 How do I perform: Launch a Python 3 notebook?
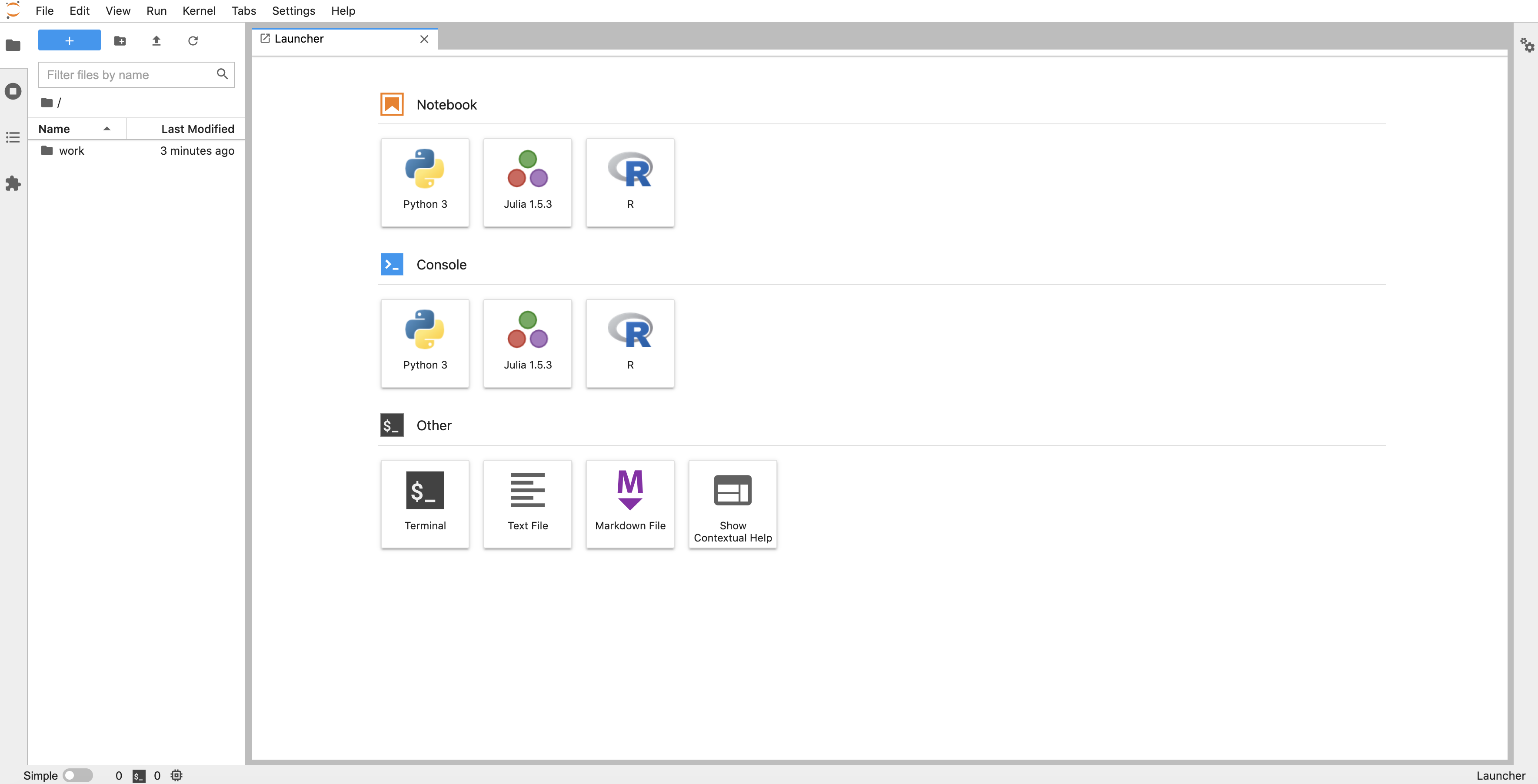coord(425,182)
